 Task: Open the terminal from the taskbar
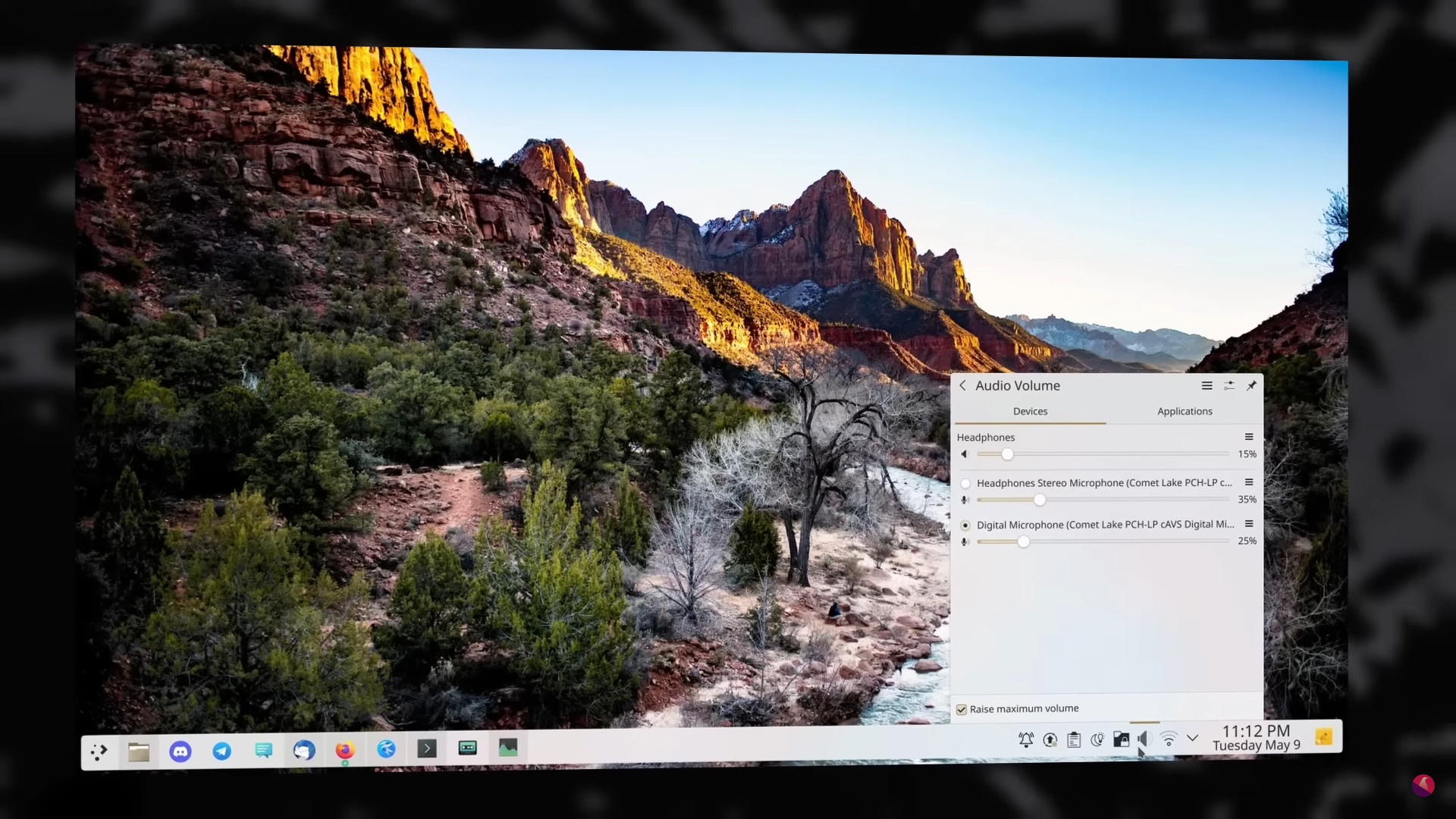tap(427, 749)
